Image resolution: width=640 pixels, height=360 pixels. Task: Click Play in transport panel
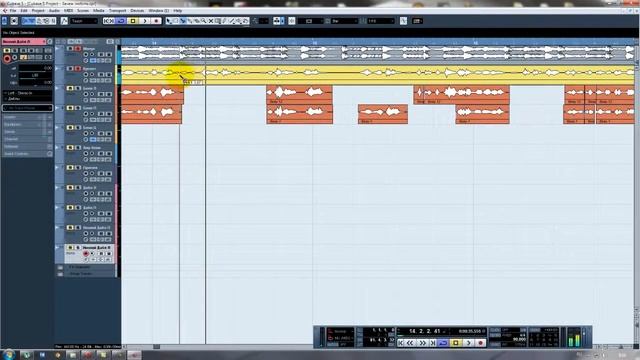tap(468, 343)
